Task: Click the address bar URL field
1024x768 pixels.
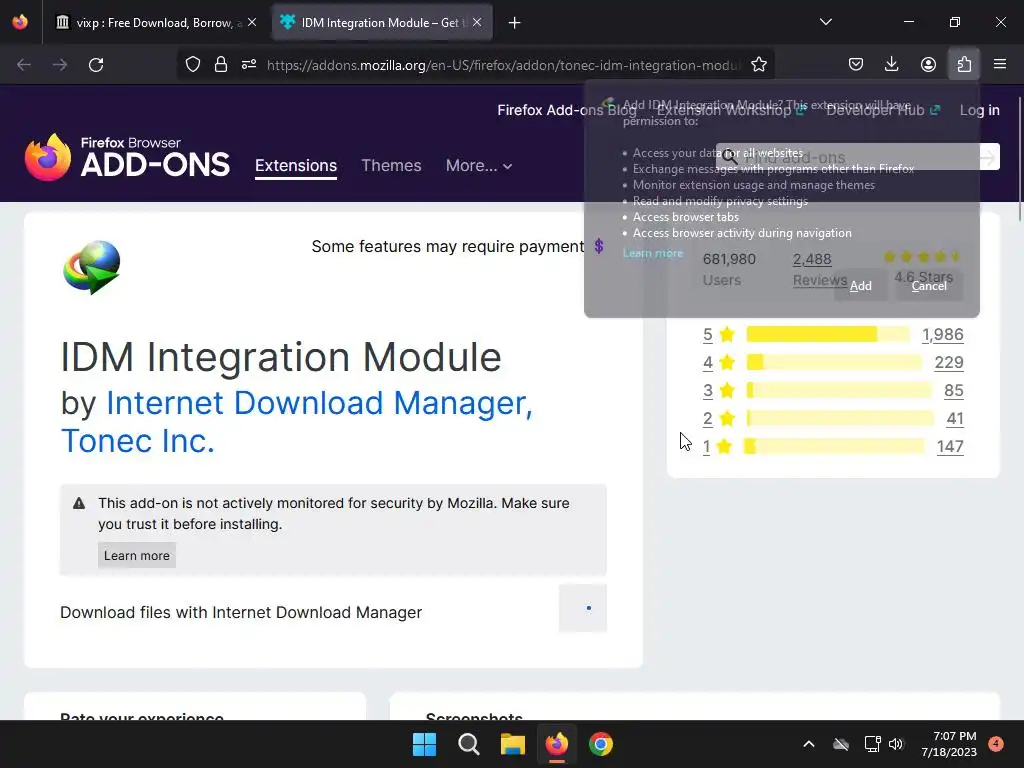Action: (503, 65)
